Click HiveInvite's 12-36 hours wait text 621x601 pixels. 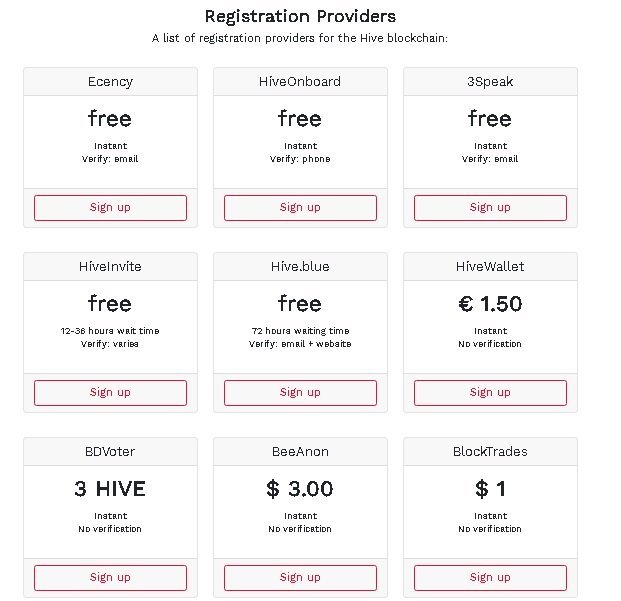click(110, 331)
